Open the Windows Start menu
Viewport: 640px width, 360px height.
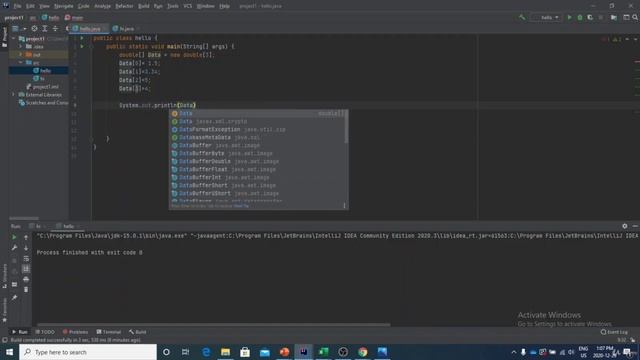pos(9,352)
